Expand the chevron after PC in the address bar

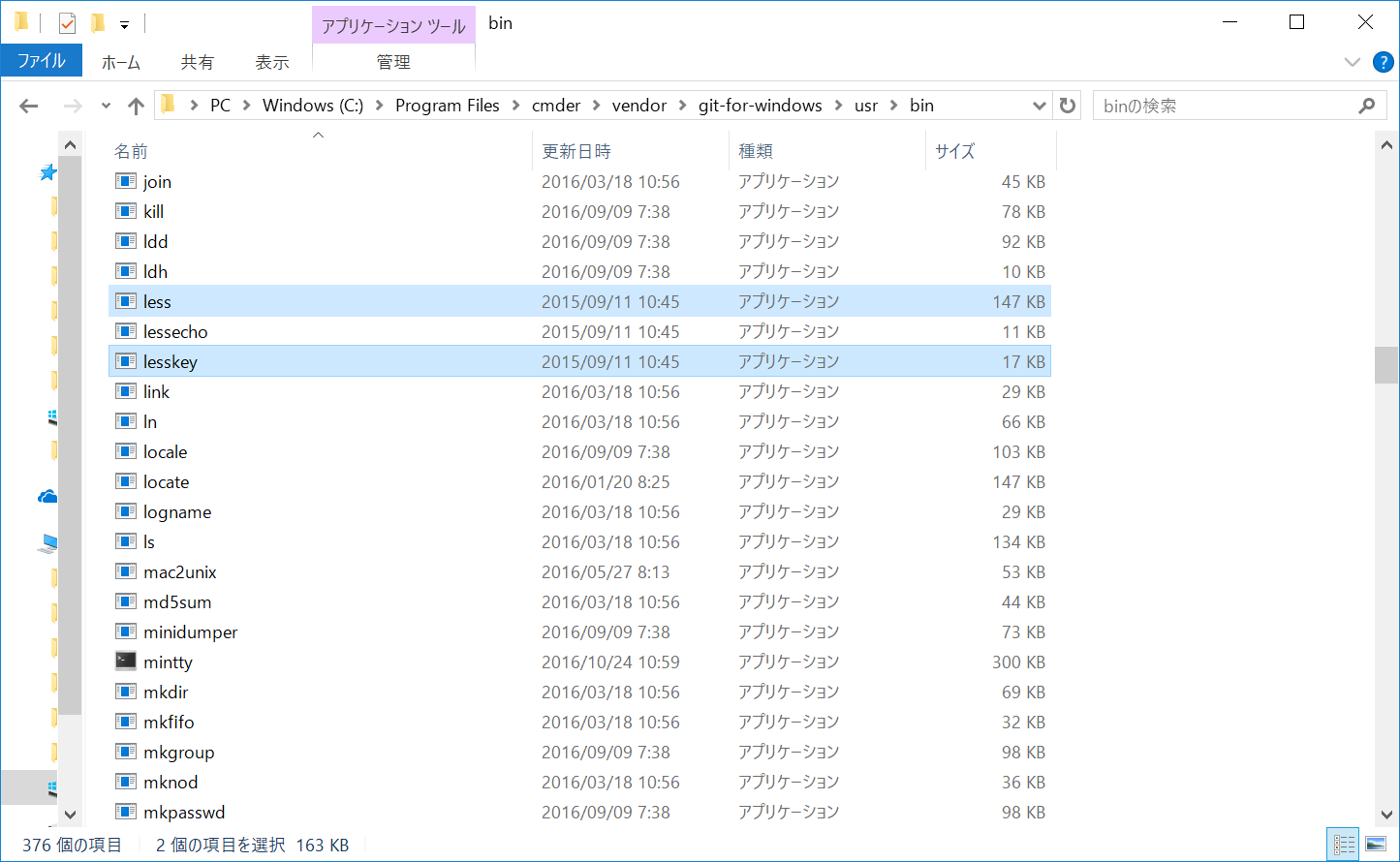point(247,106)
